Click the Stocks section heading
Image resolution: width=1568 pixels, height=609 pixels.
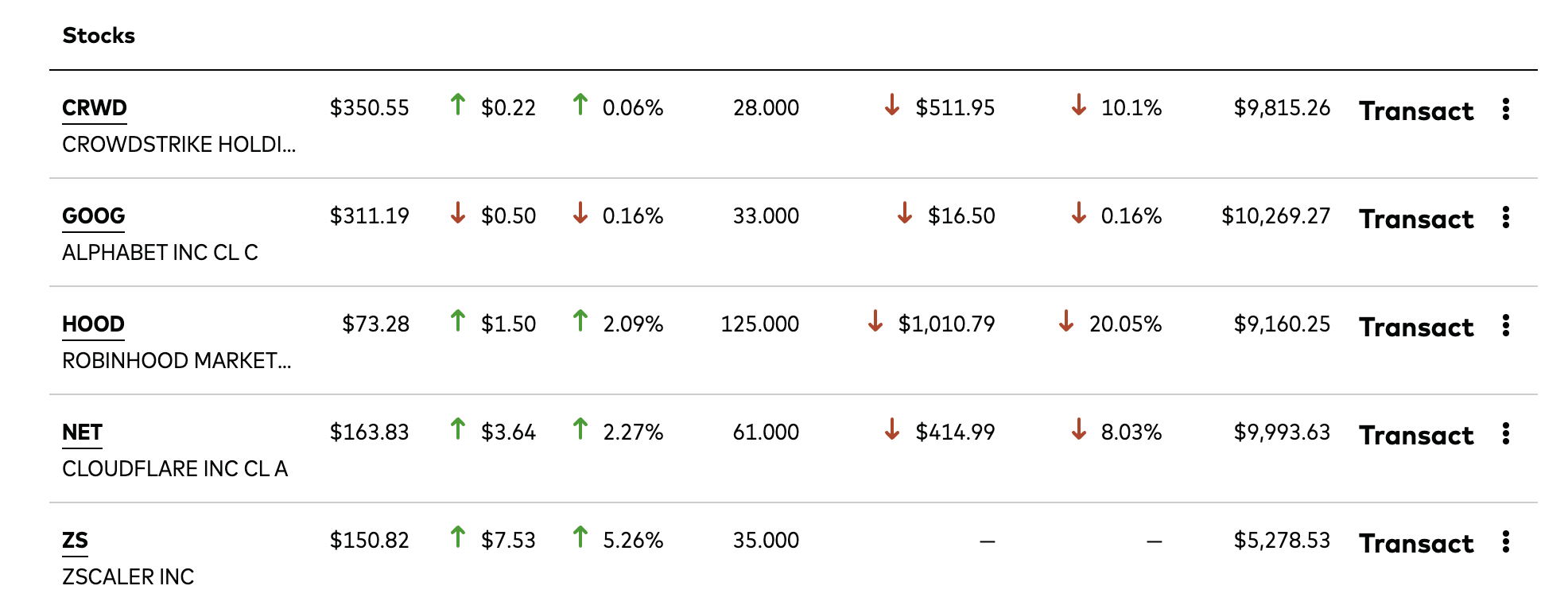pyautogui.click(x=99, y=35)
